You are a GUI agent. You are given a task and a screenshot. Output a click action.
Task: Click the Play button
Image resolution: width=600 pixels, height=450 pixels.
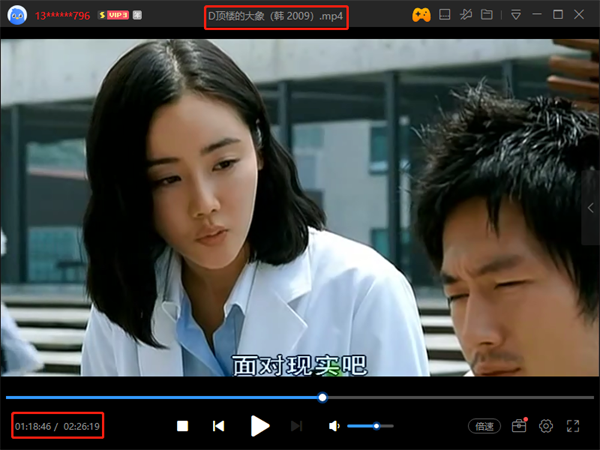(x=260, y=426)
